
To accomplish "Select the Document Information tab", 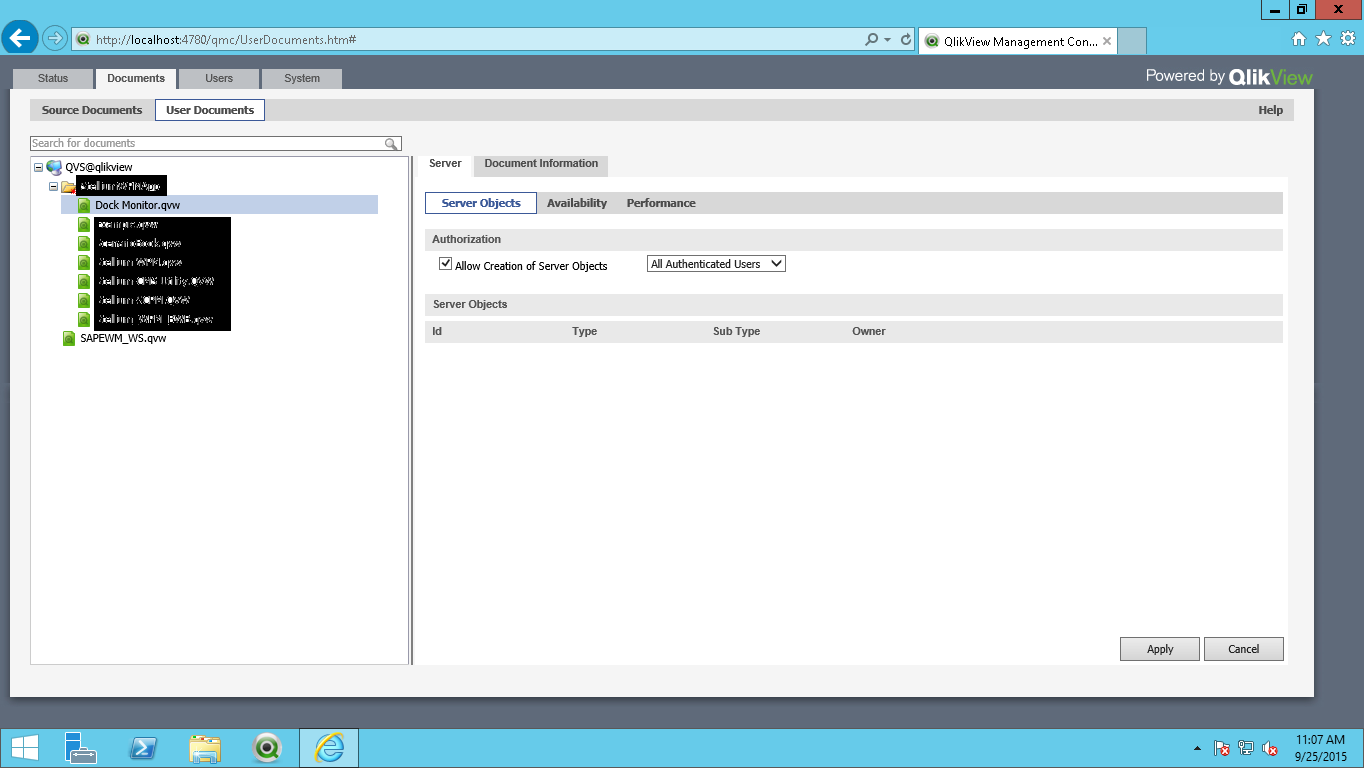I will coord(541,164).
